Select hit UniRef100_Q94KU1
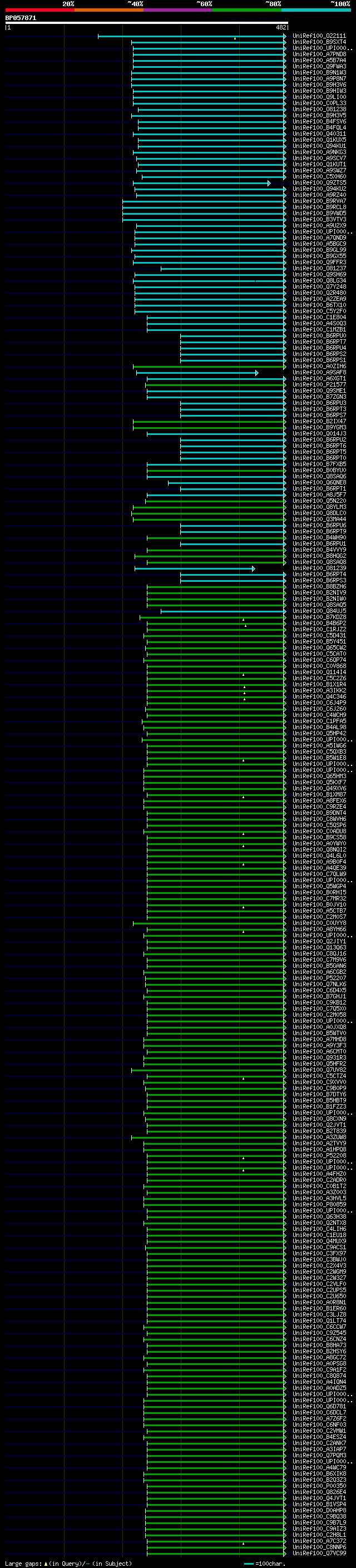356x1568 pixels. [319, 146]
